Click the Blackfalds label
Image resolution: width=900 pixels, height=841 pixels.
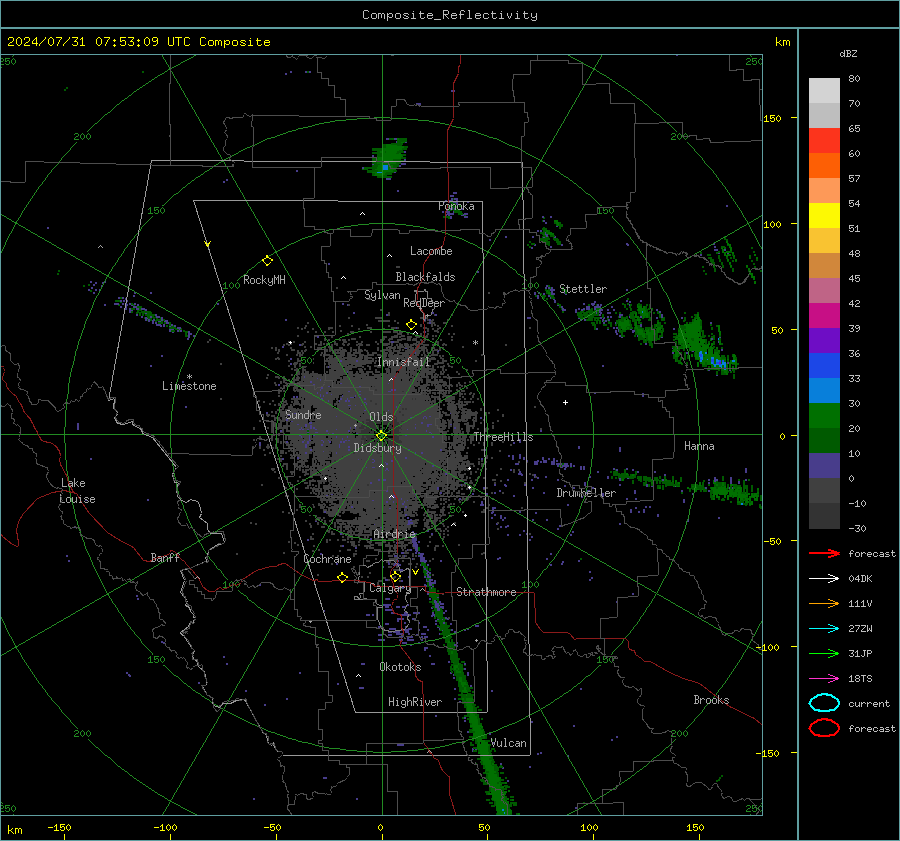[425, 277]
